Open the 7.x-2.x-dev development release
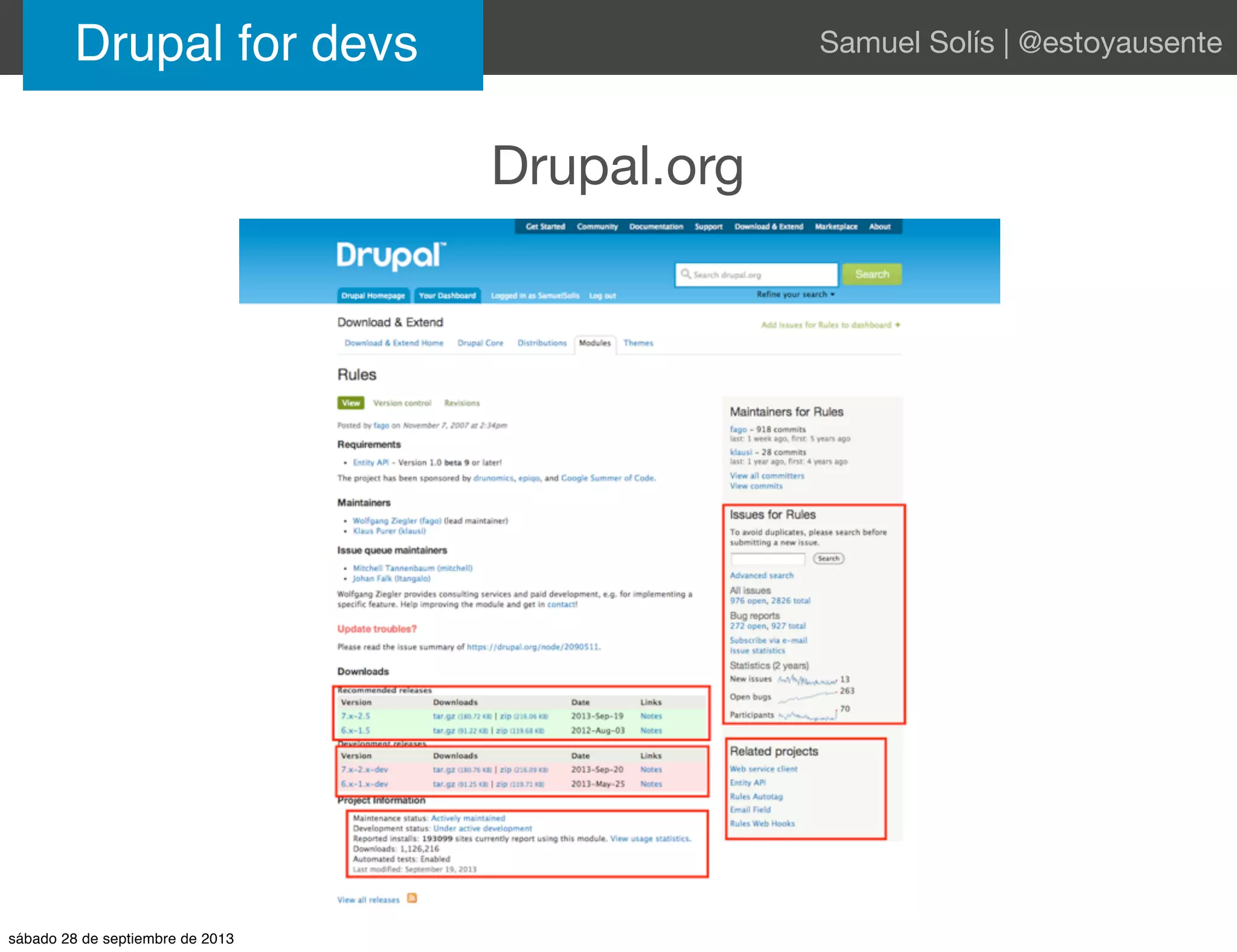 364,770
